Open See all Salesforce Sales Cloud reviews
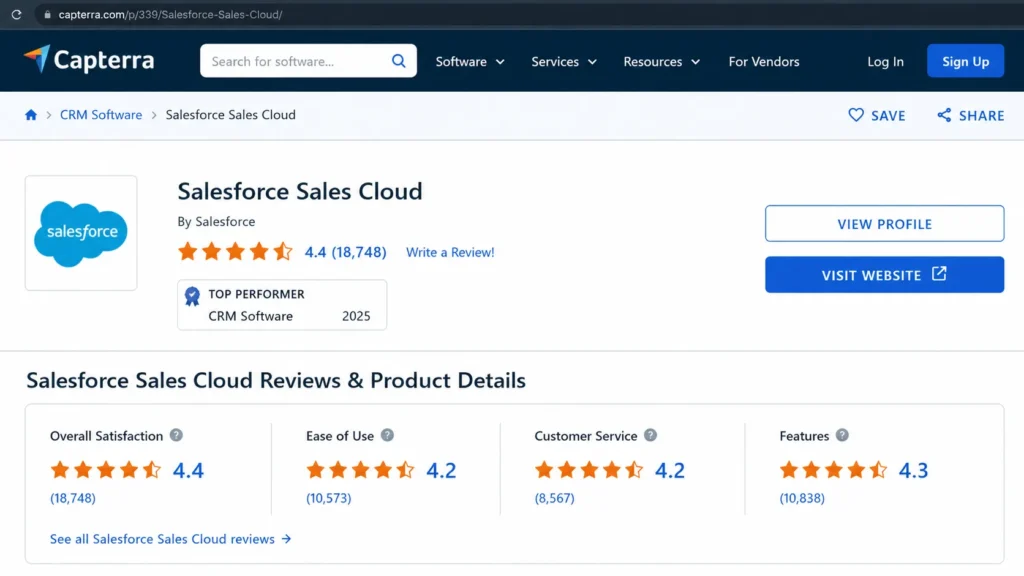 170,539
